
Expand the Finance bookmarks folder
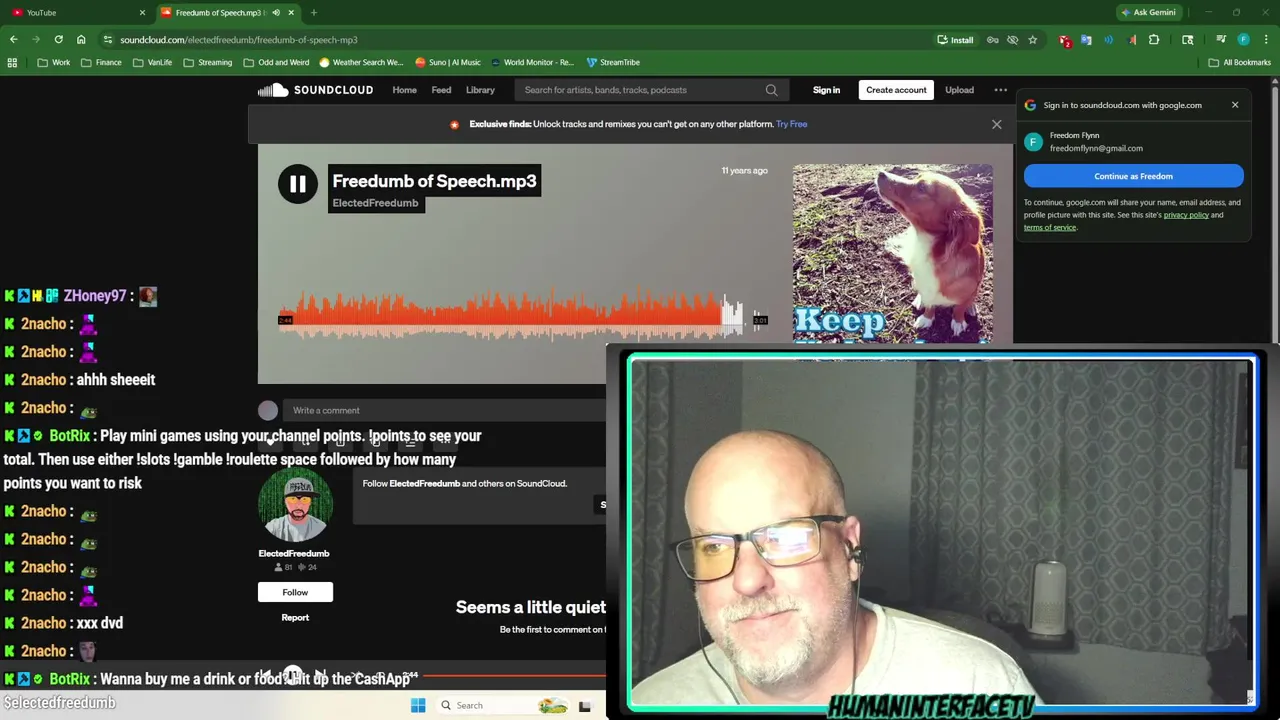coord(100,62)
